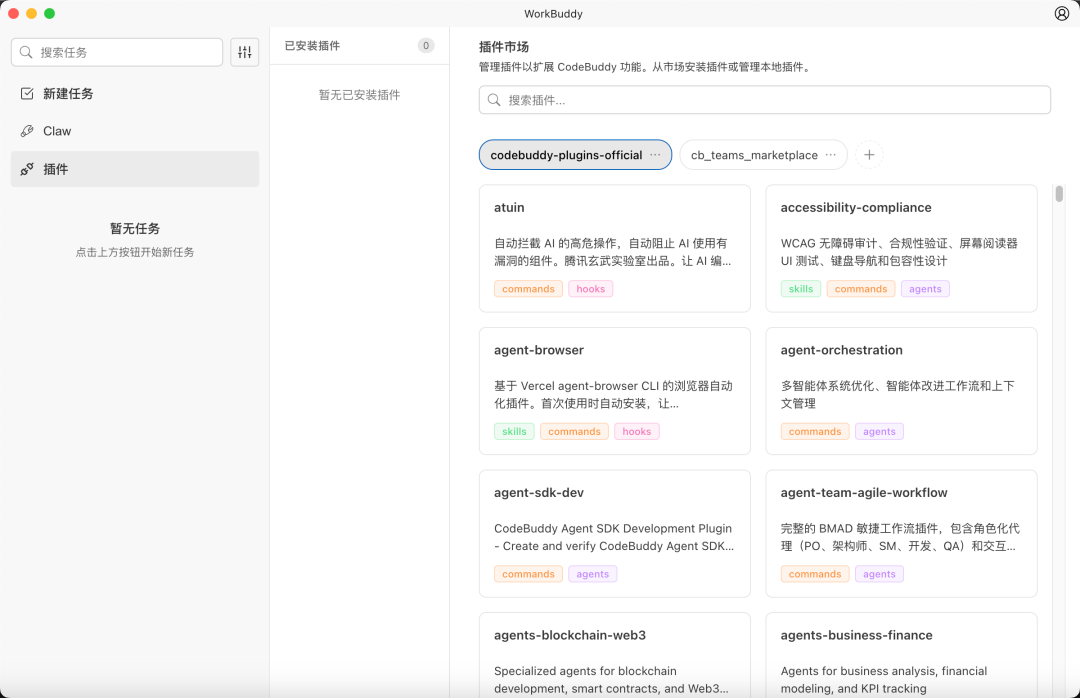Click commands tag on agent-orchestration card
1080x698 pixels.
coord(815,431)
